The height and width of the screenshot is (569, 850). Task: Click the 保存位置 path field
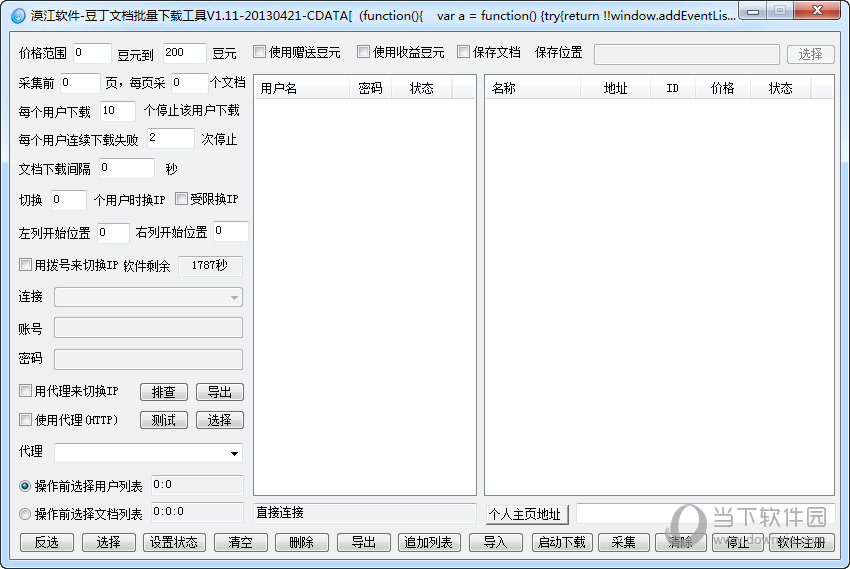tap(687, 54)
